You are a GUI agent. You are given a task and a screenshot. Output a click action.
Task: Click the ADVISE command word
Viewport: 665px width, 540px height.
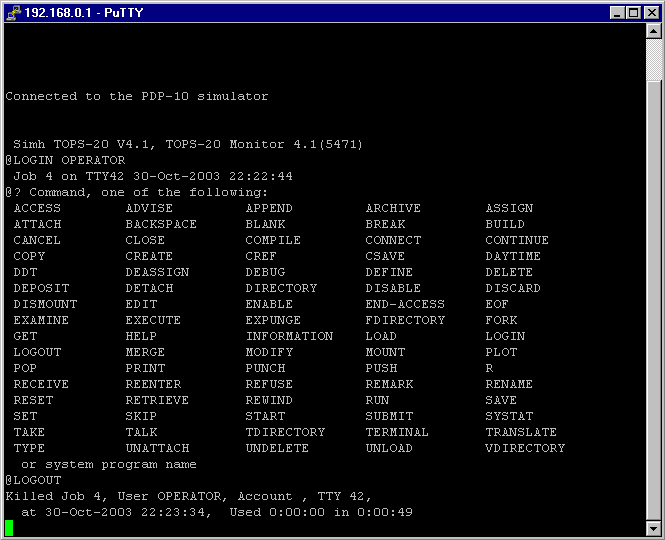(149, 208)
